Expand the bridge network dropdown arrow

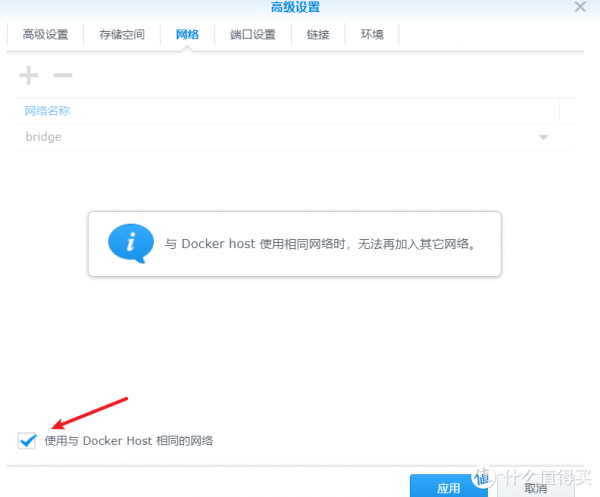coord(544,137)
